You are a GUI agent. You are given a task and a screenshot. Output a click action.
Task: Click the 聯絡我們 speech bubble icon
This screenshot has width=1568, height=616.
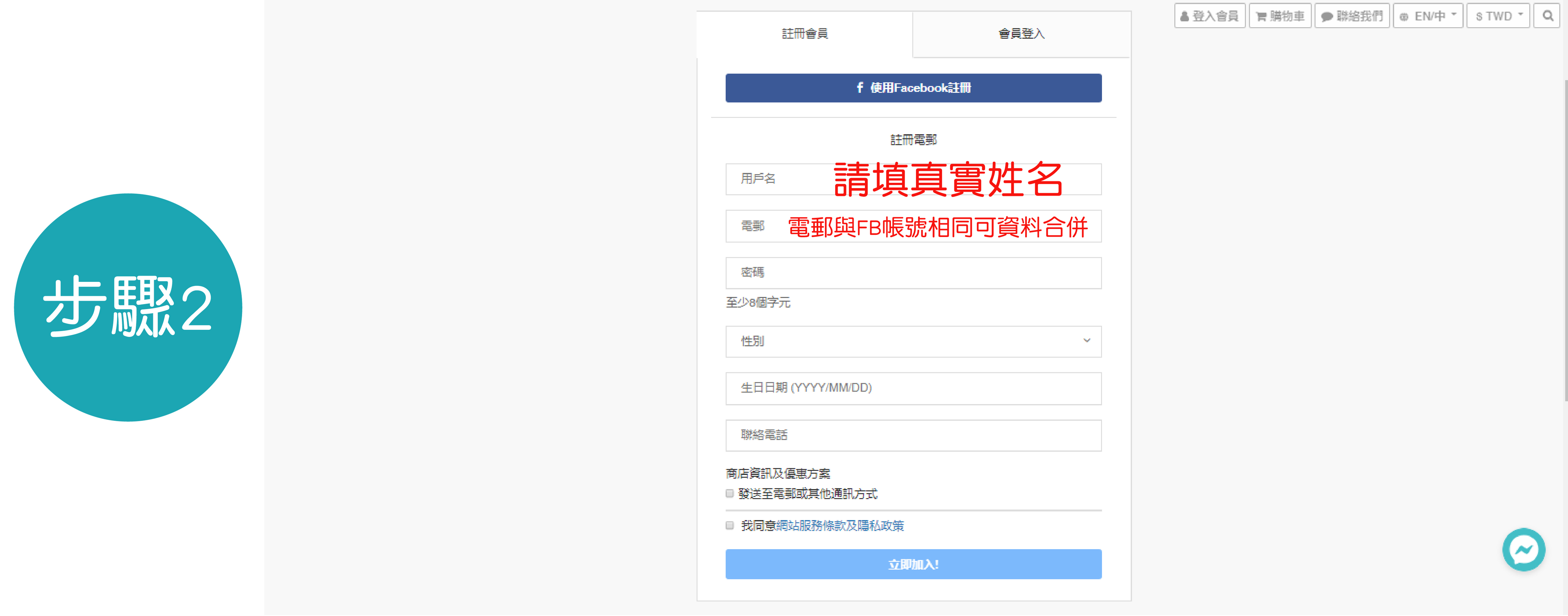[x=1326, y=17]
